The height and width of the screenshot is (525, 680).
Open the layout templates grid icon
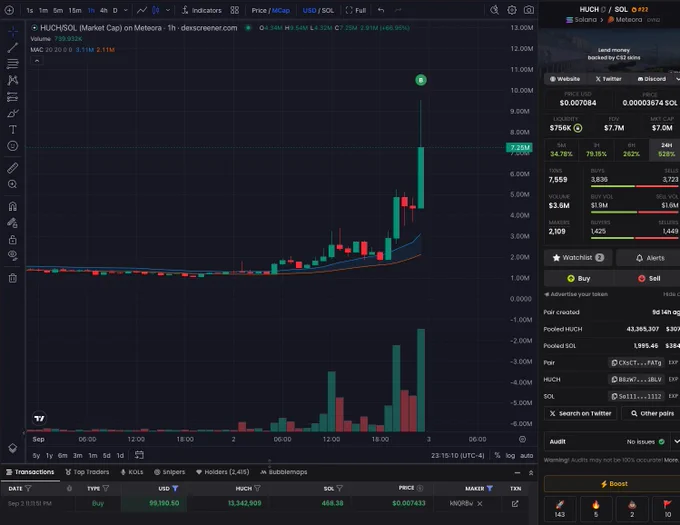tap(235, 10)
